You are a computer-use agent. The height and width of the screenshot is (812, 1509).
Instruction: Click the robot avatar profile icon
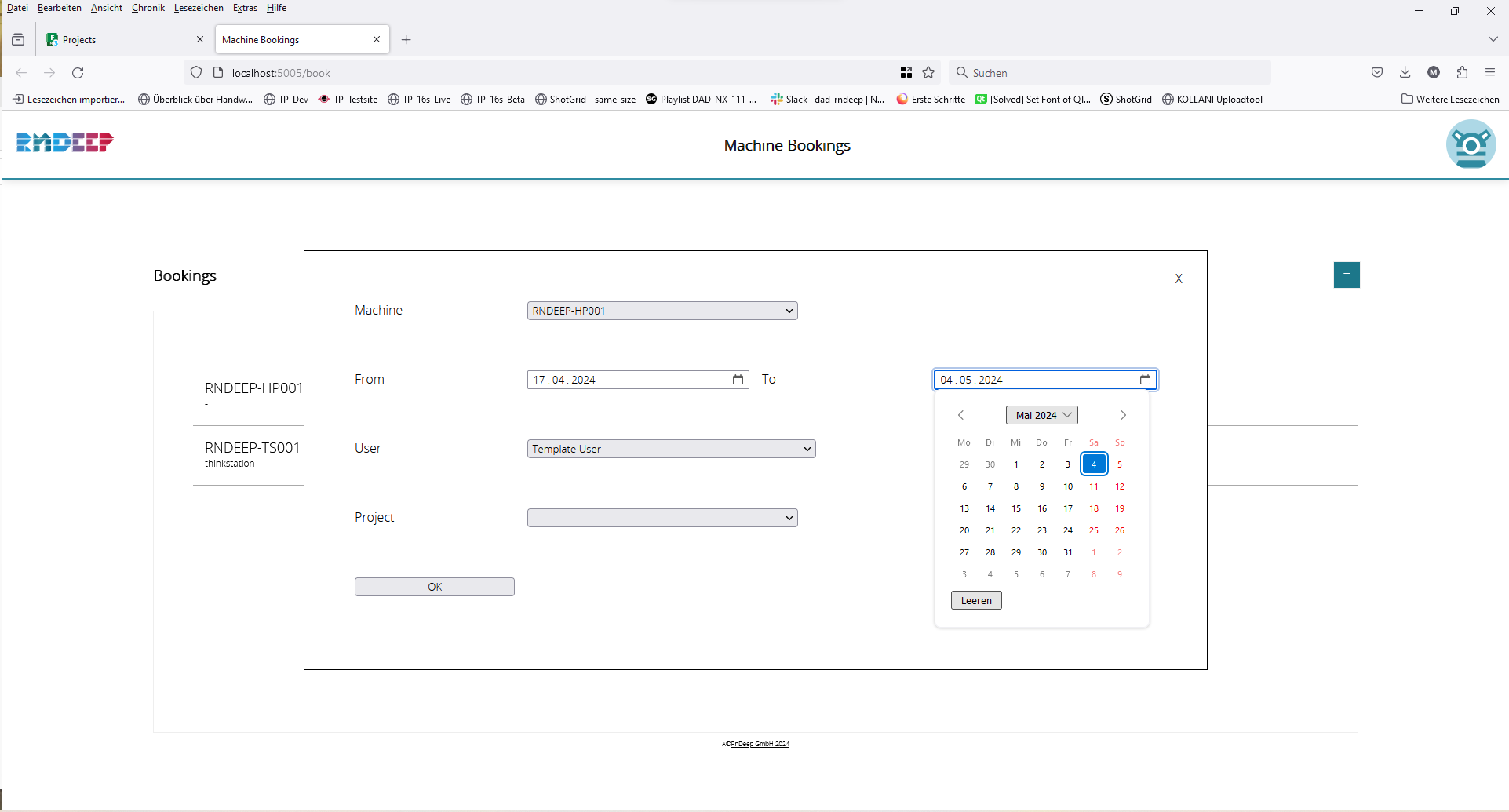tap(1471, 144)
